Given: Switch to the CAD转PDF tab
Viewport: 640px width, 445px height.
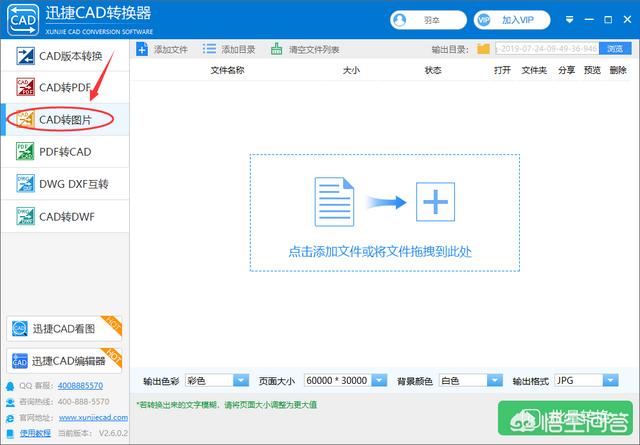Looking at the screenshot, I should click(64, 88).
